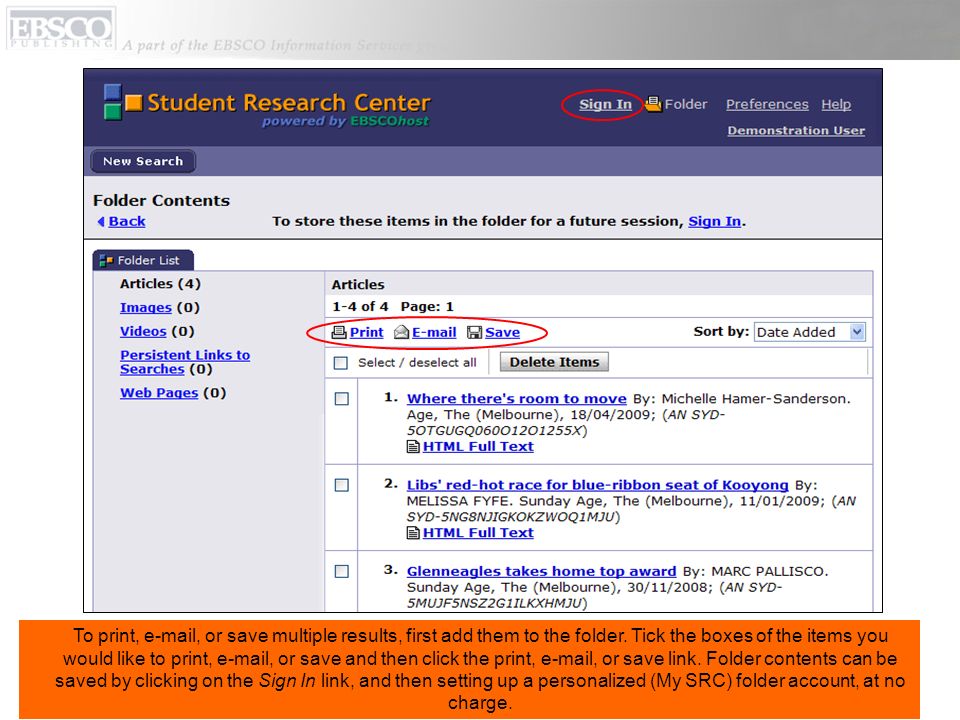Click the New Search button
Image resolution: width=960 pixels, height=720 pixels.
coord(143,161)
